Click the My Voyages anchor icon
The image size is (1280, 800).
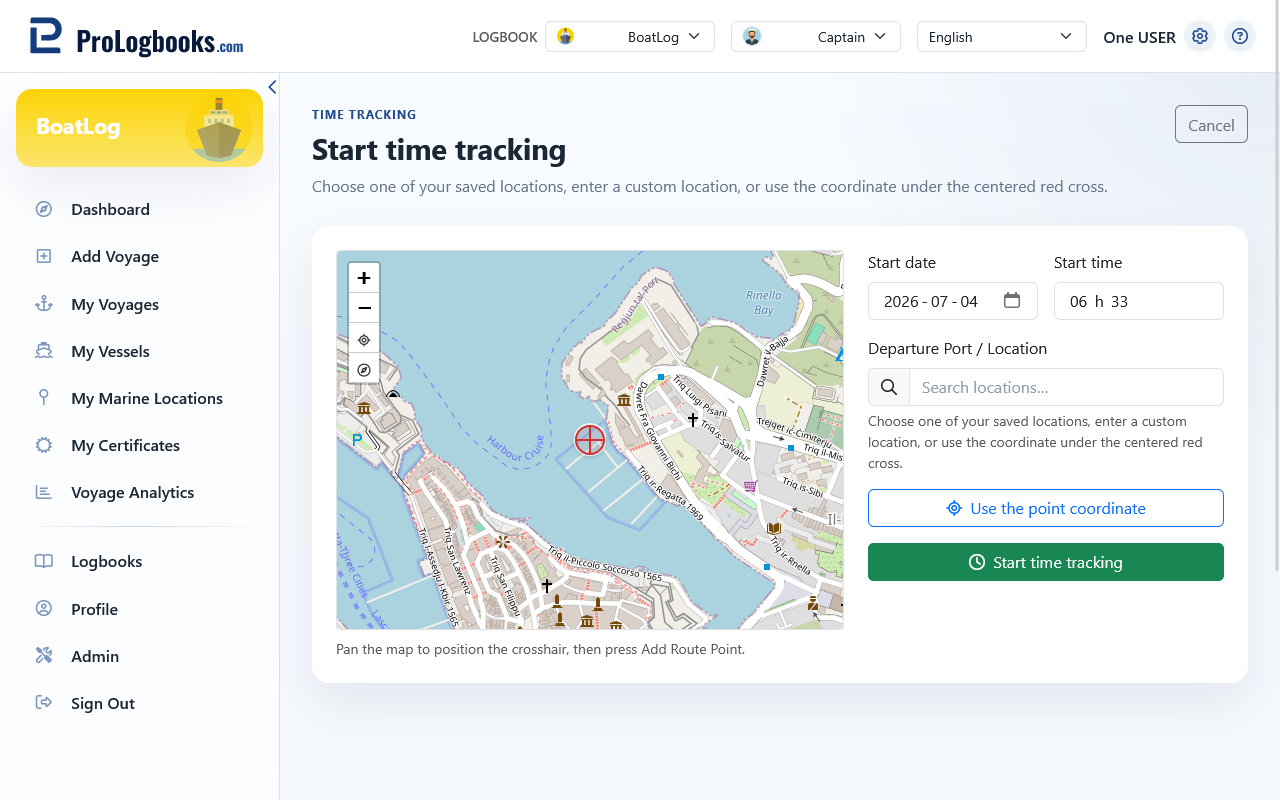coord(44,304)
